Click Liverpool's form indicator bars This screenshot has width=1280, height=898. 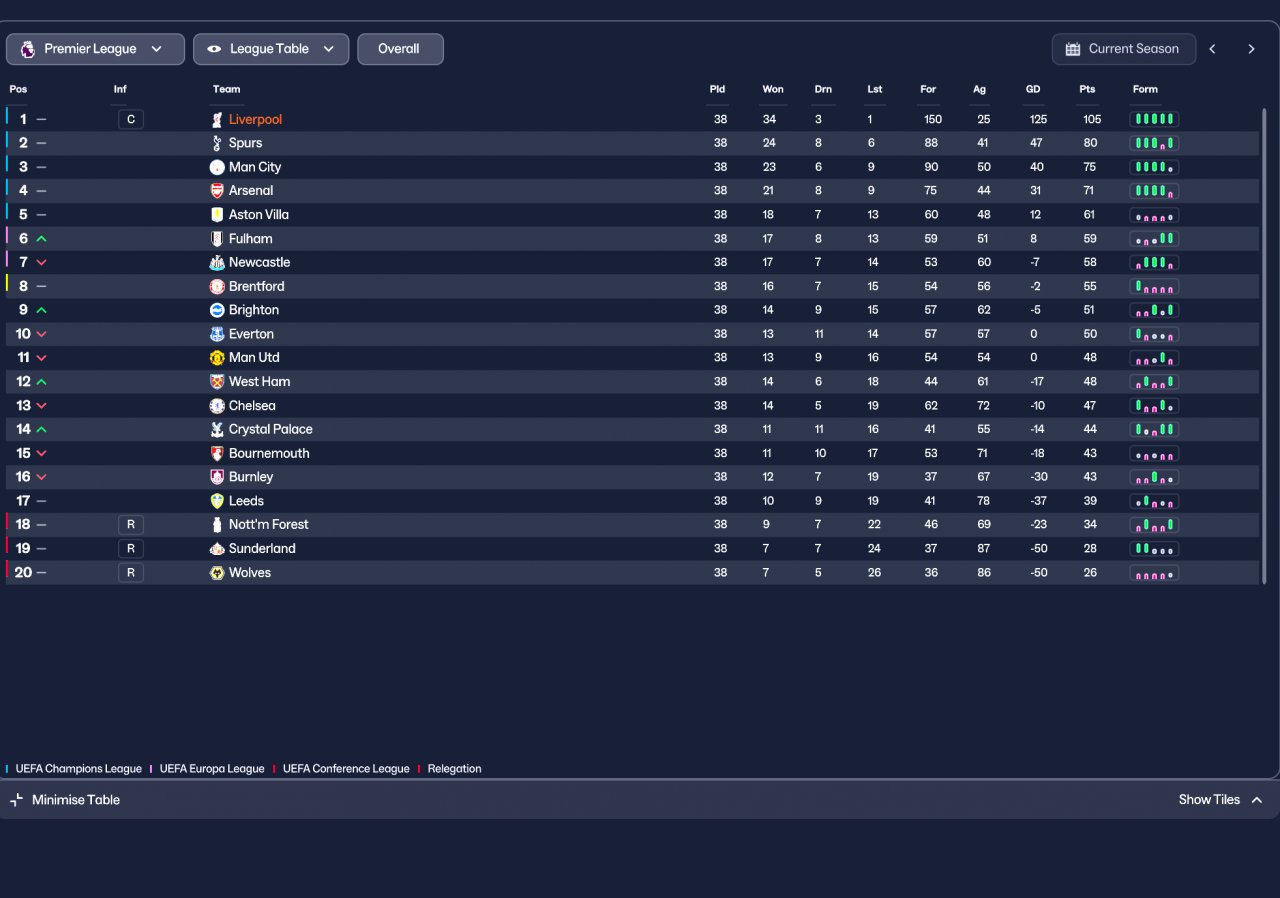(1154, 120)
